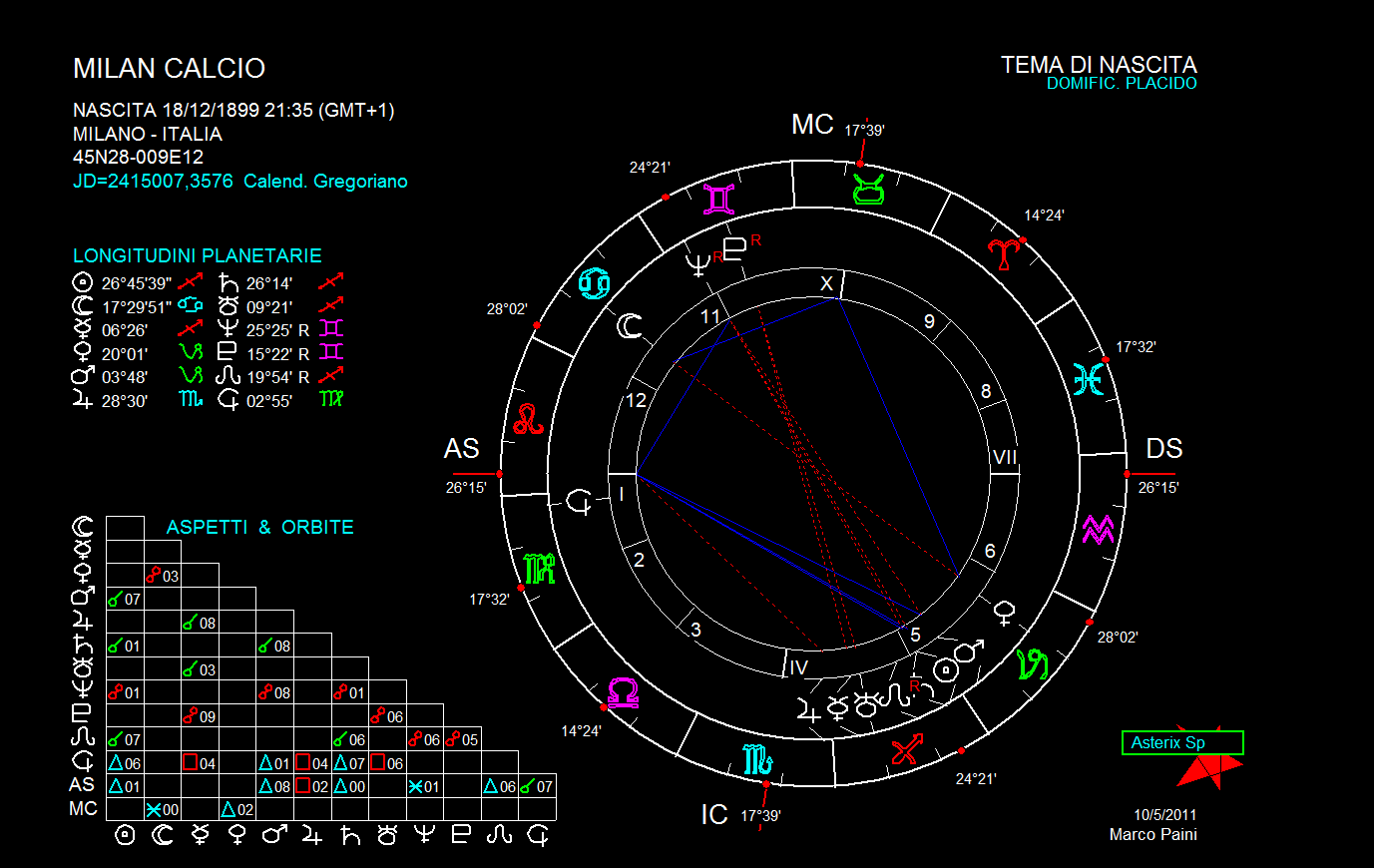Image resolution: width=1374 pixels, height=868 pixels.
Task: Click the cyan Cancer sign on the wheel
Action: click(x=595, y=283)
